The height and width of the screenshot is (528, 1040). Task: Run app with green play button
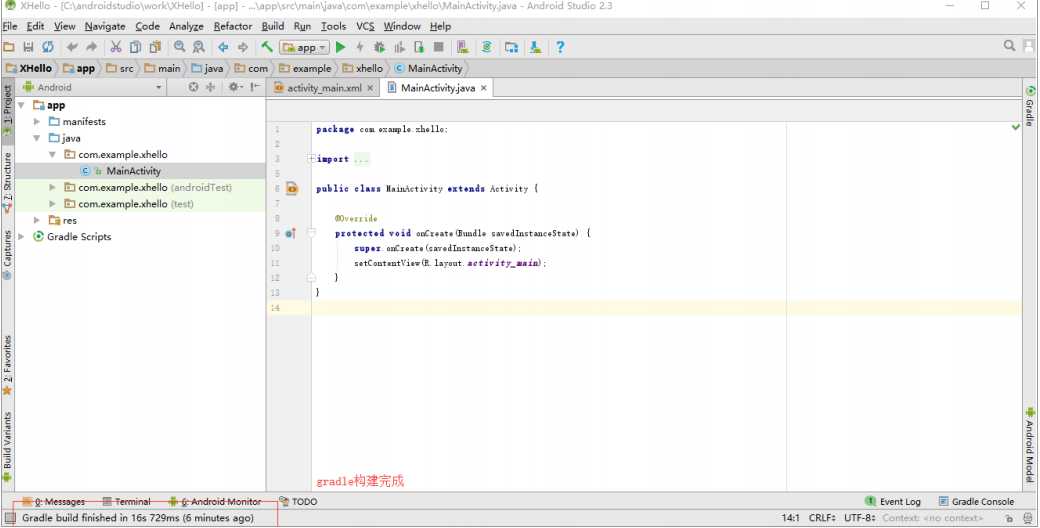click(x=341, y=47)
